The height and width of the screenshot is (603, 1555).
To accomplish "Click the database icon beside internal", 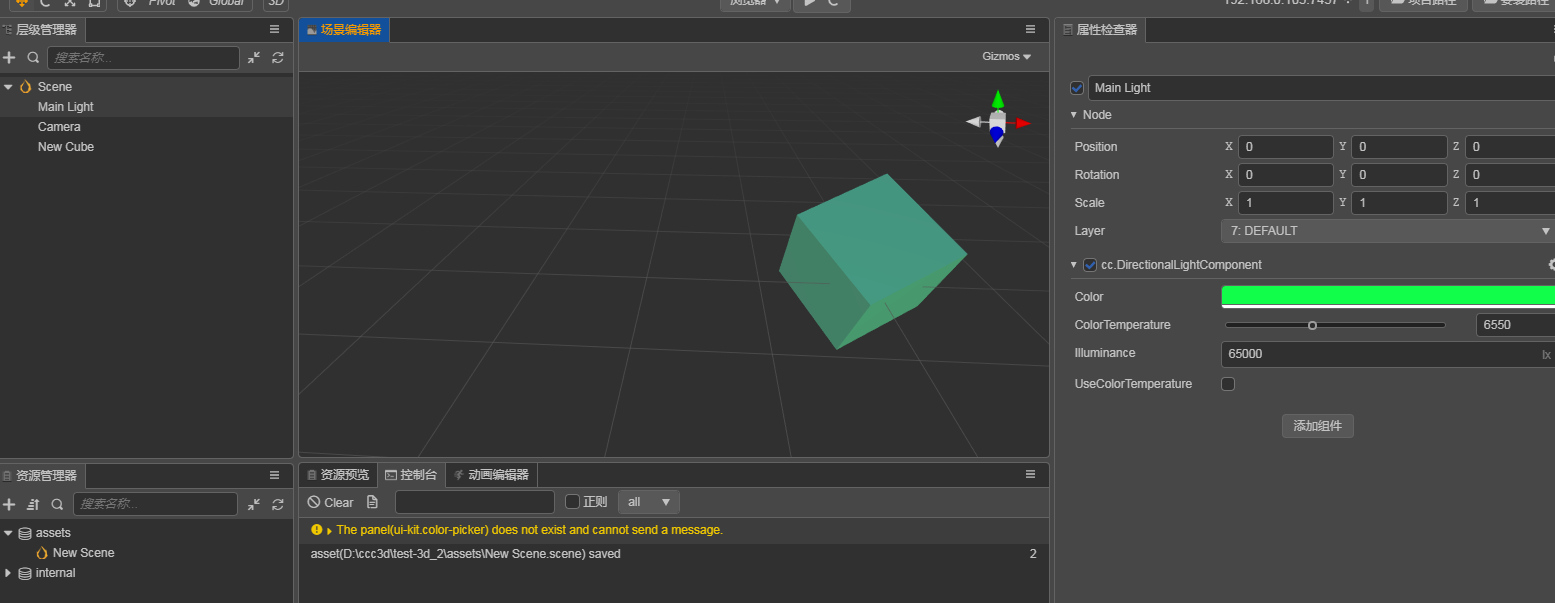I will tap(25, 573).
